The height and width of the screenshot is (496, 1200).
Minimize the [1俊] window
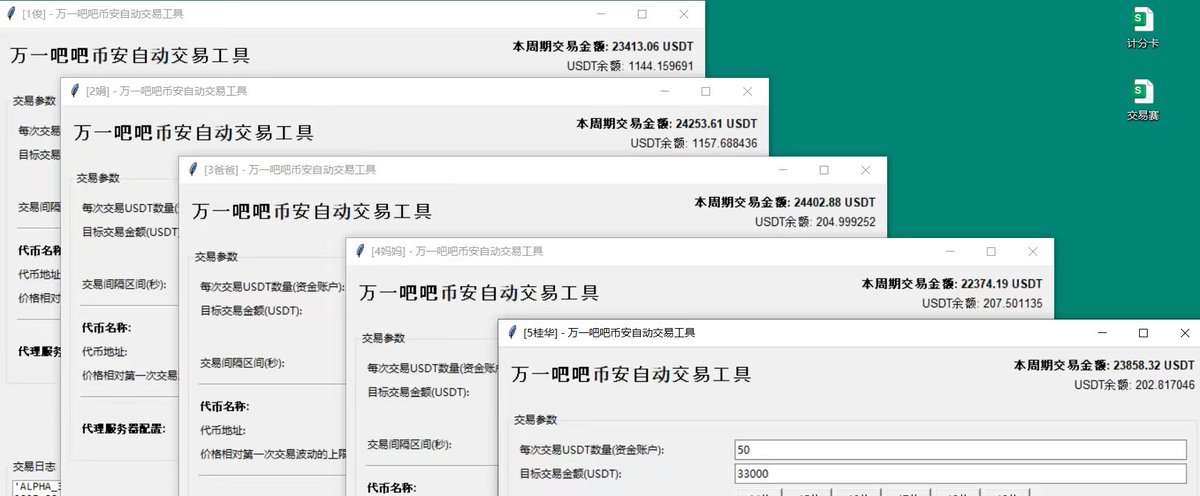point(600,14)
